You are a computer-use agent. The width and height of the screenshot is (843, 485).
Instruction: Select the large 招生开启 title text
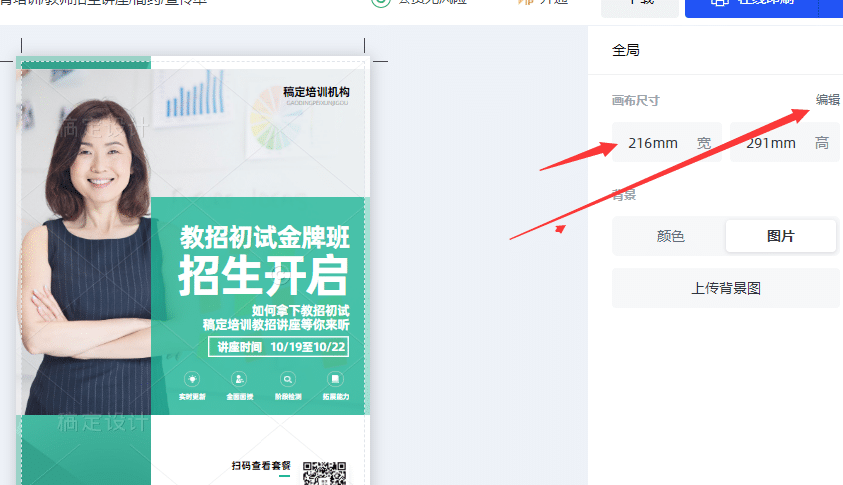pyautogui.click(x=263, y=276)
